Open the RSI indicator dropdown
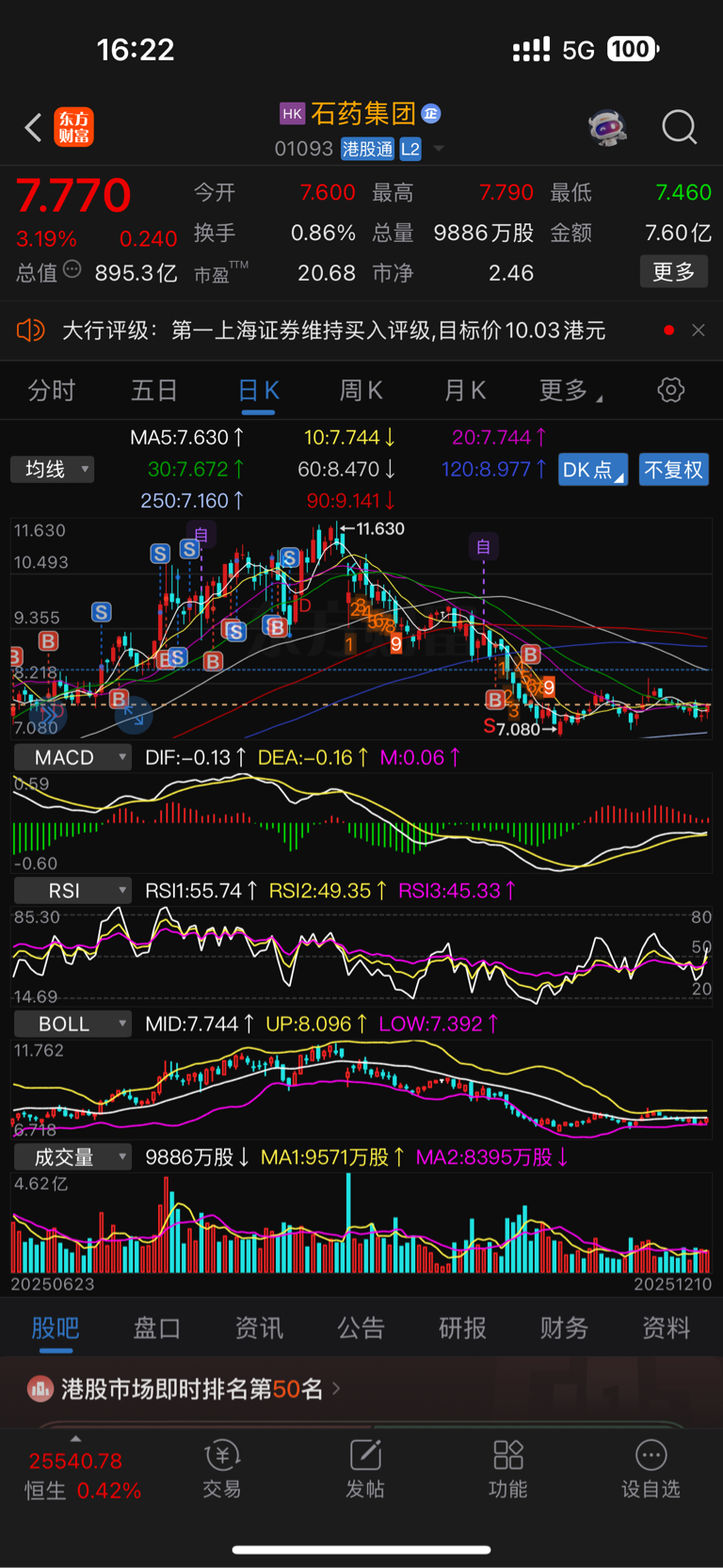 72,890
